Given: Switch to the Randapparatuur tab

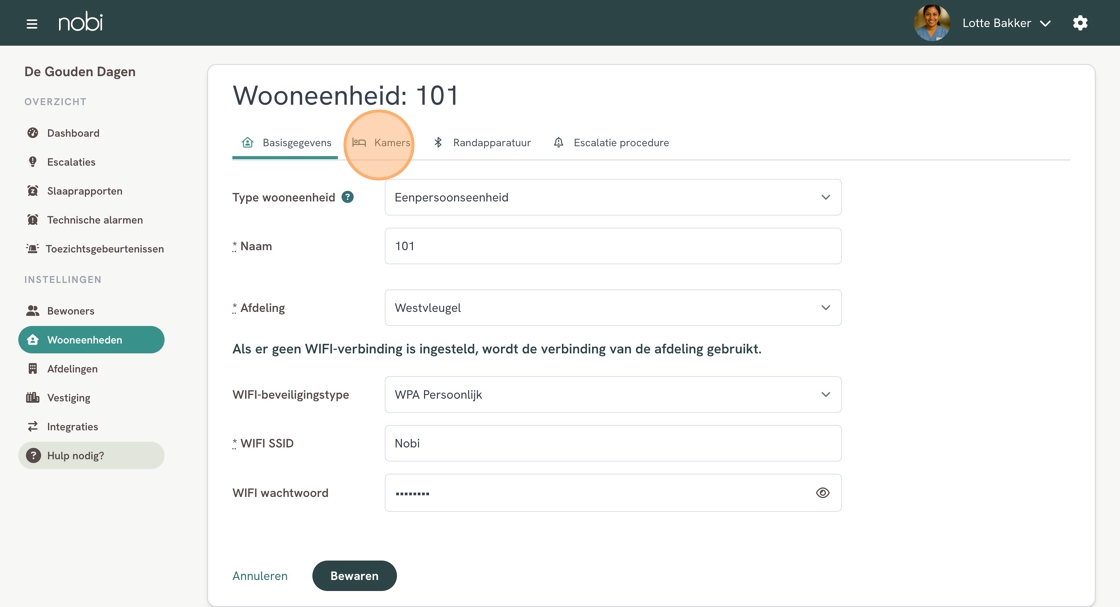Looking at the screenshot, I should point(482,143).
